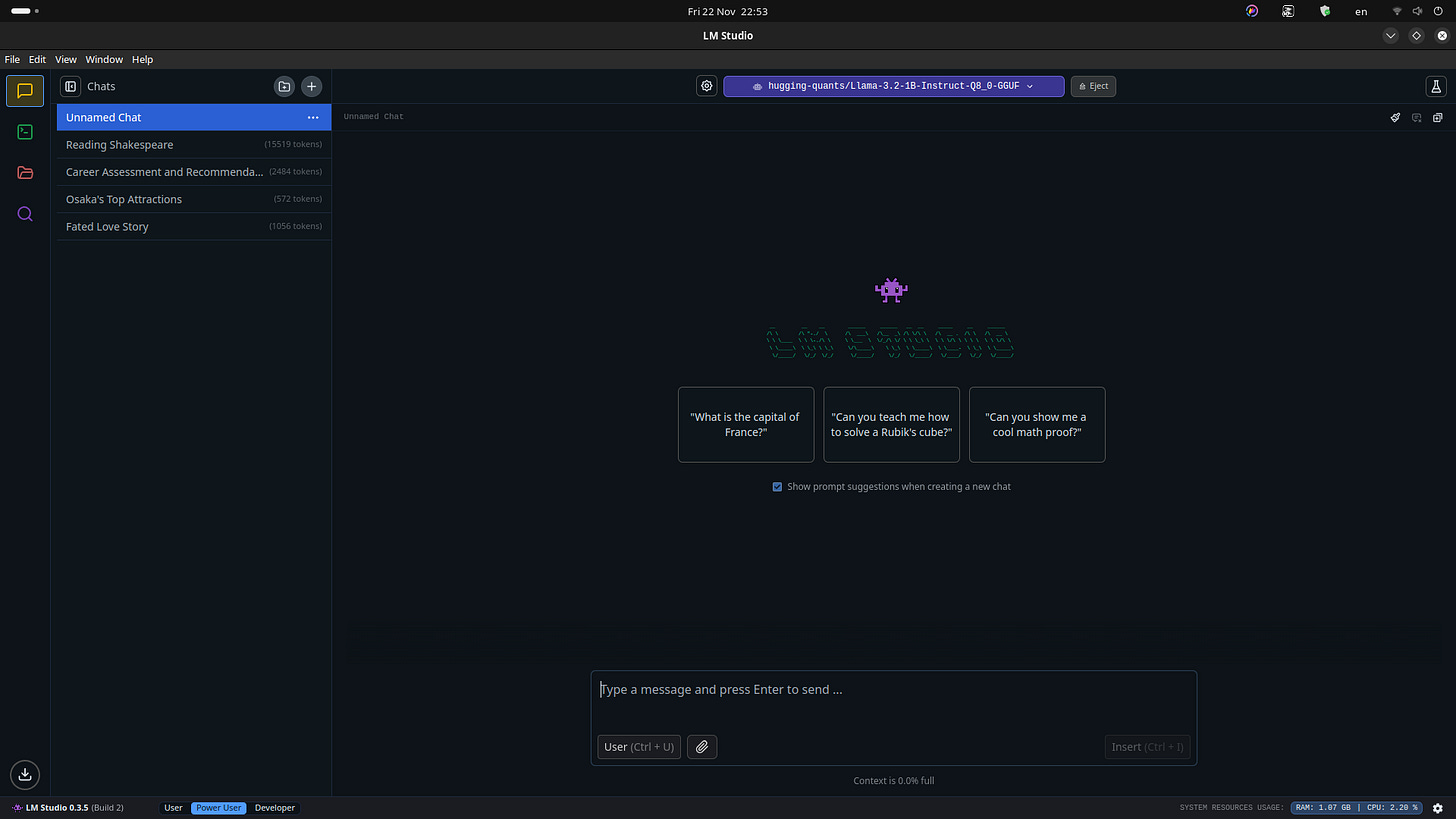Click the colorful circular tray icon
The image size is (1456, 819).
[1252, 11]
